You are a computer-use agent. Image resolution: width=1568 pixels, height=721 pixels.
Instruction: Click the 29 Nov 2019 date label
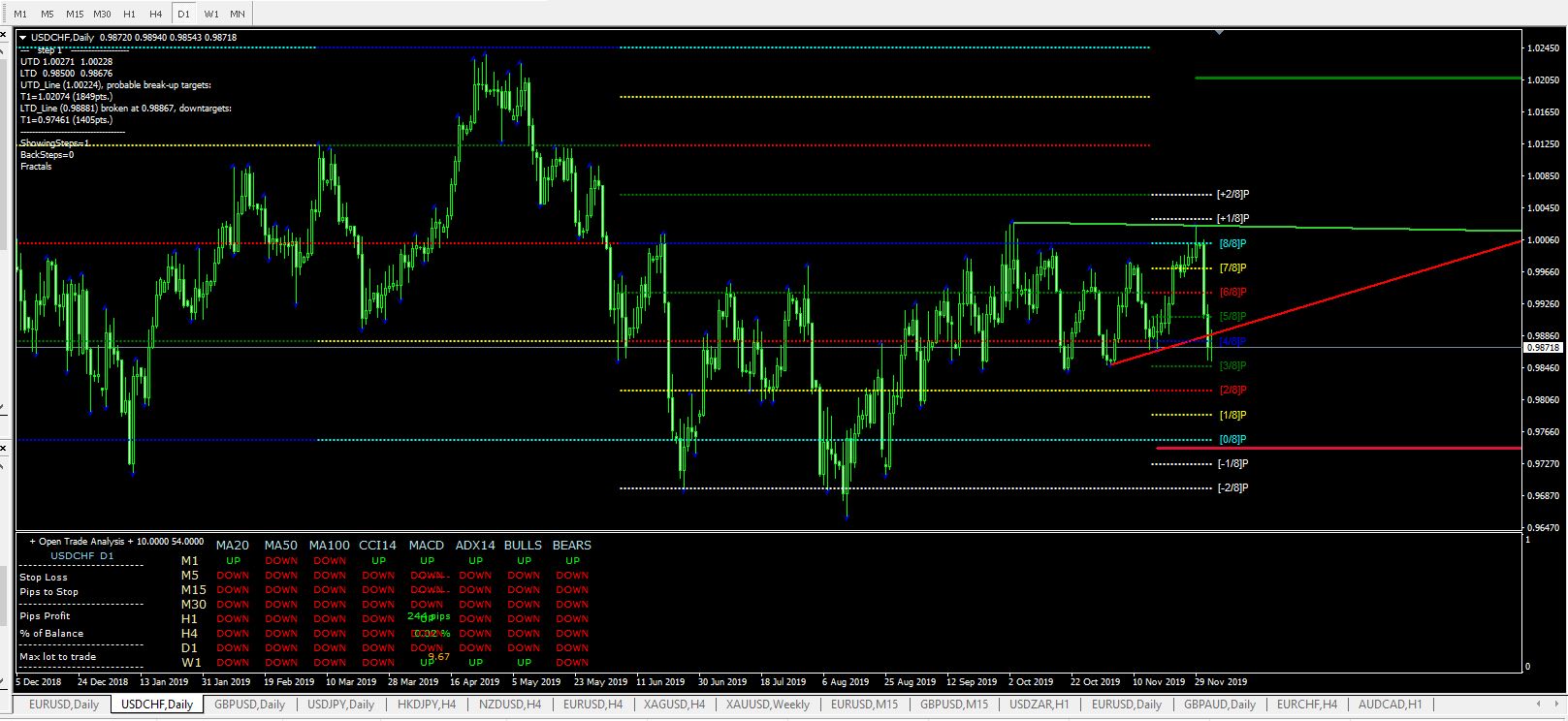click(x=1221, y=682)
